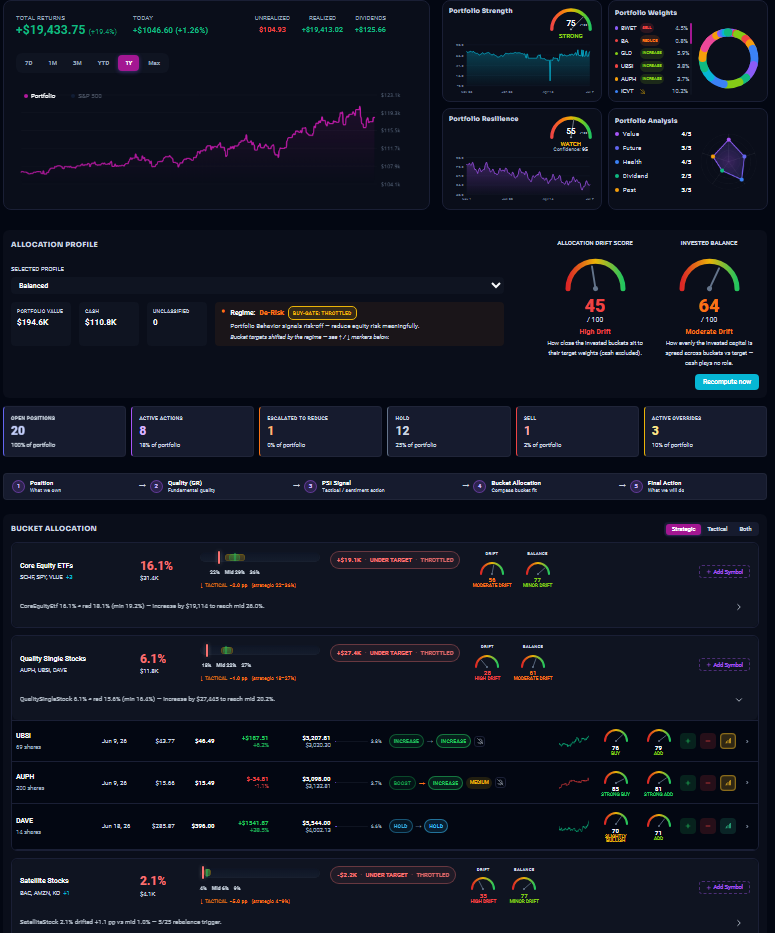Add Symbol to Core Equity ETFs
The height and width of the screenshot is (933, 775).
(x=724, y=572)
